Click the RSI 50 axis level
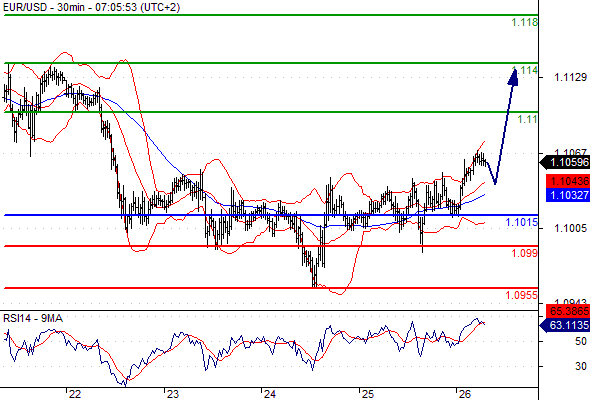Image resolution: width=590 pixels, height=400 pixels. click(581, 341)
